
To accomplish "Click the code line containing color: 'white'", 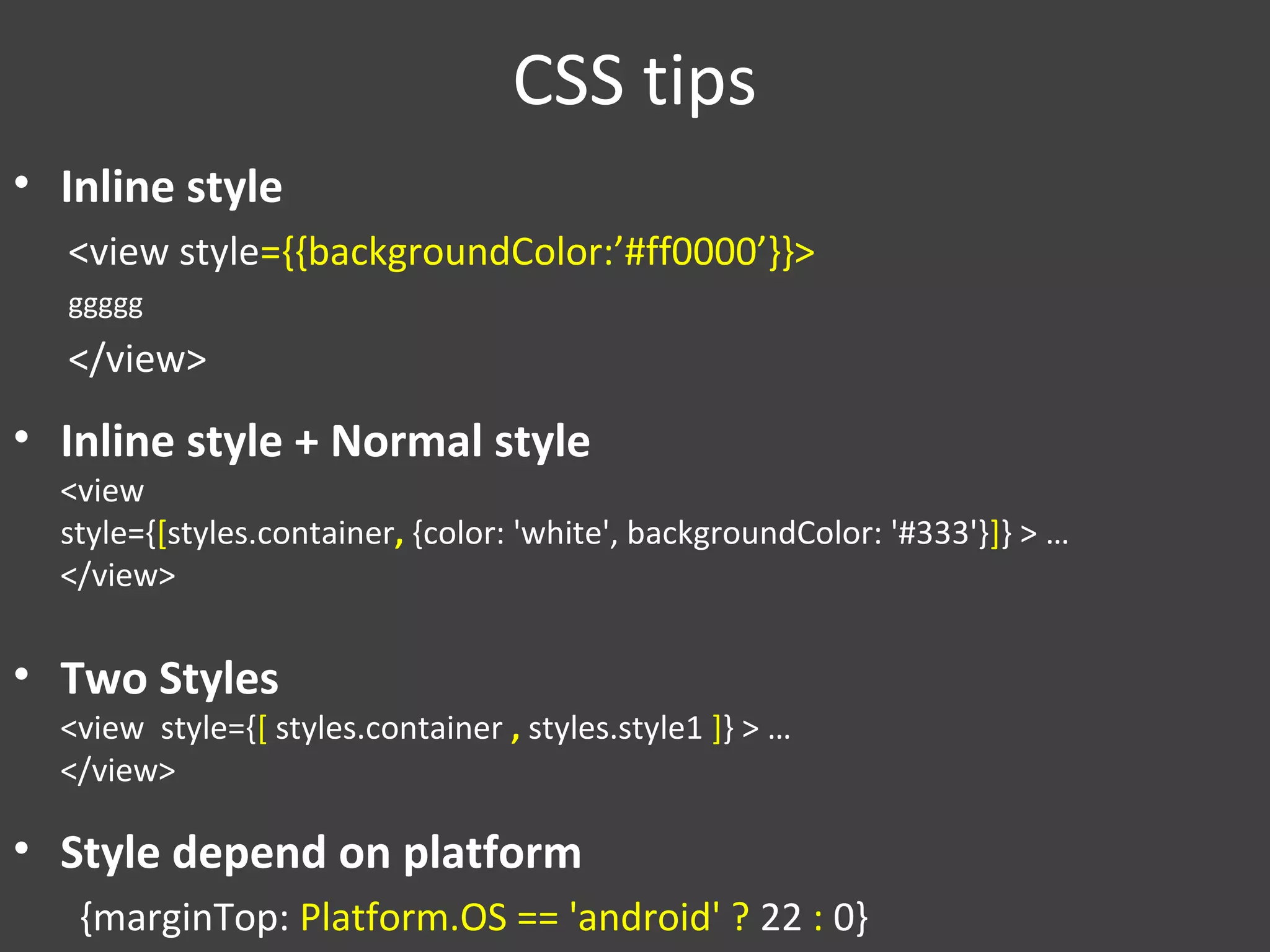I will coord(565,533).
